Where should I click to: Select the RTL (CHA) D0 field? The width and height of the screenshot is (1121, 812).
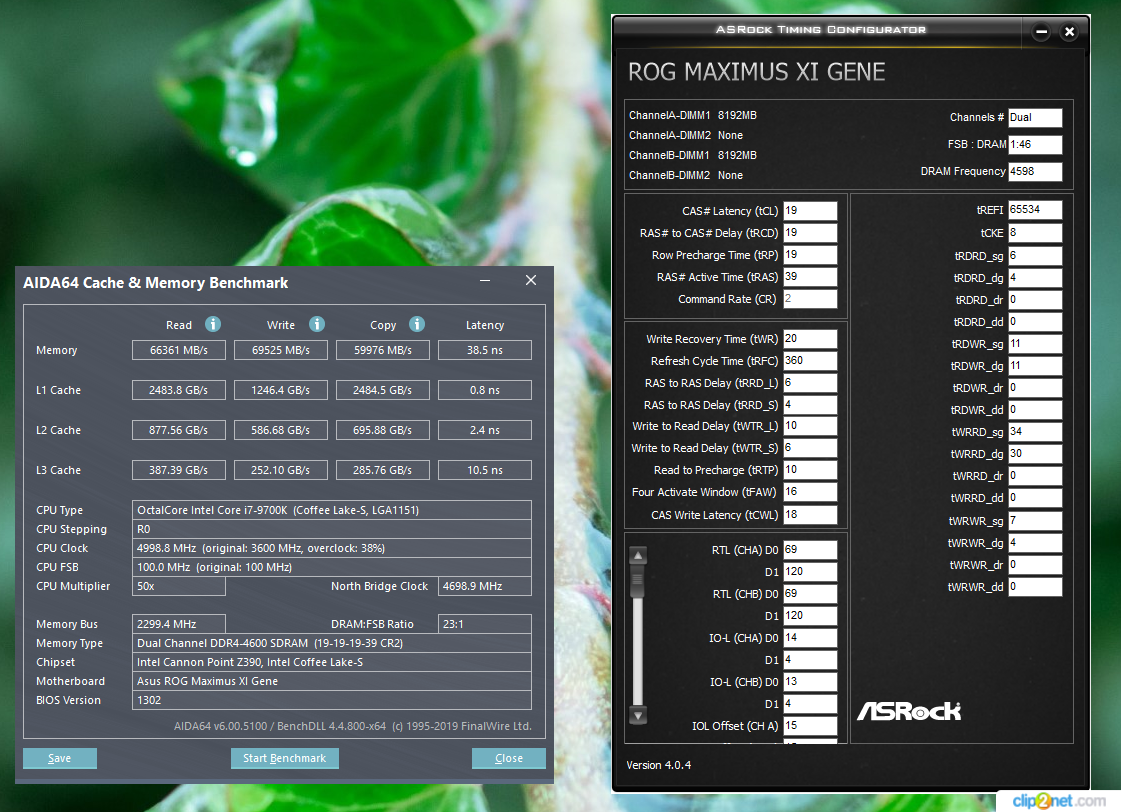[x=810, y=550]
